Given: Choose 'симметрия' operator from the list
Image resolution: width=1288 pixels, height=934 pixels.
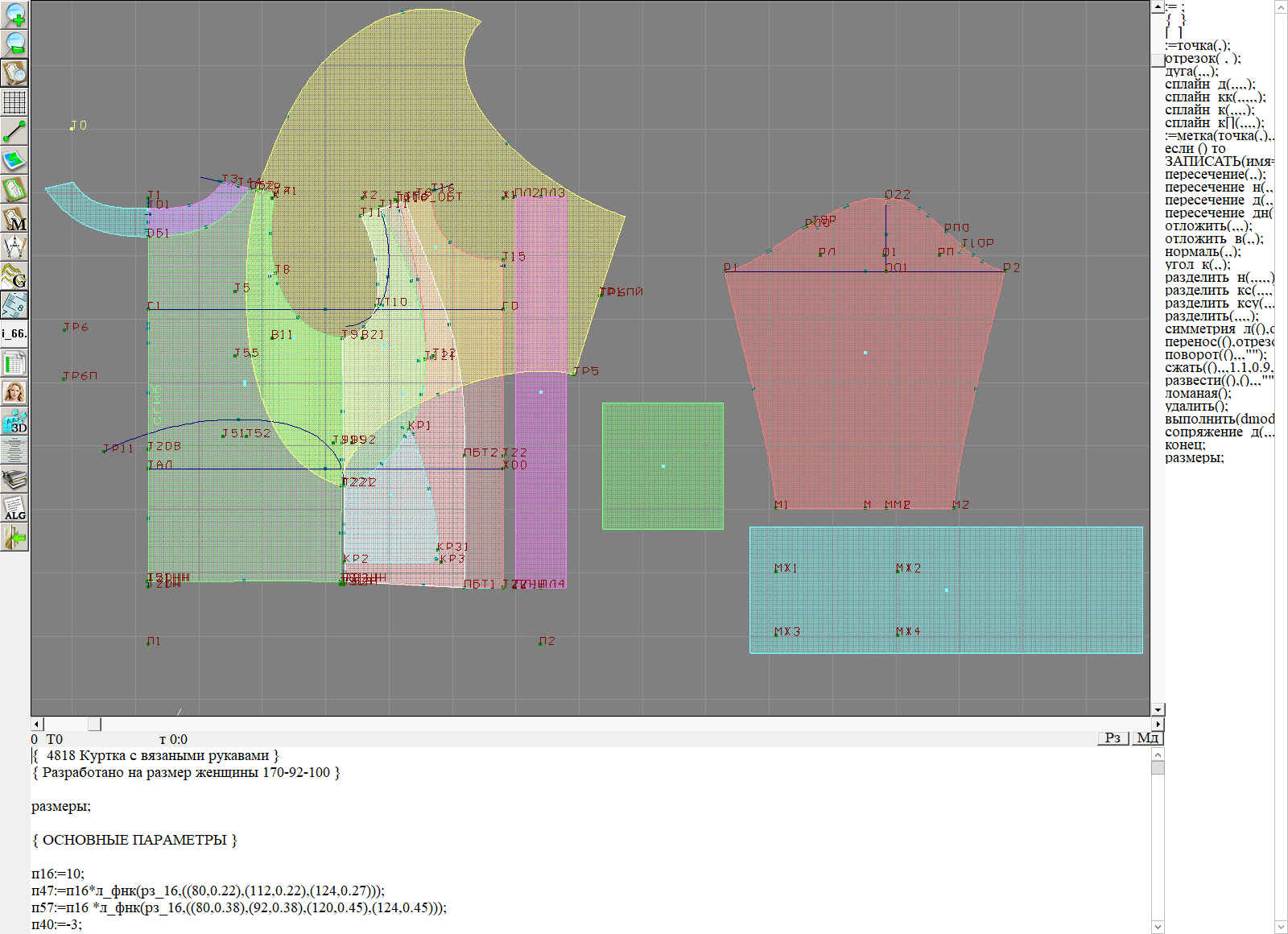Looking at the screenshot, I should click(x=1199, y=329).
